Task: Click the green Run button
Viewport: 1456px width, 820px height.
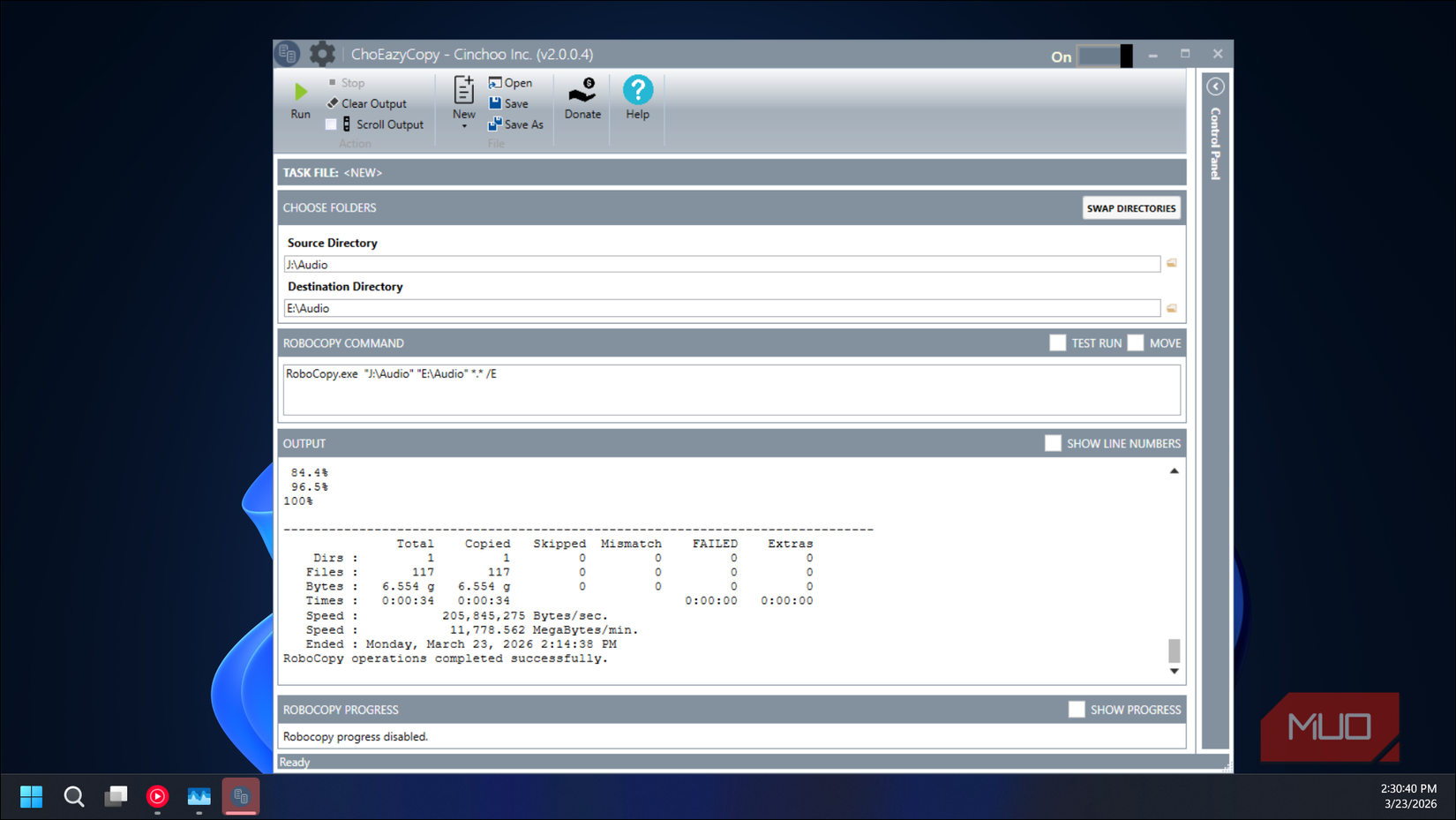Action: [x=300, y=101]
